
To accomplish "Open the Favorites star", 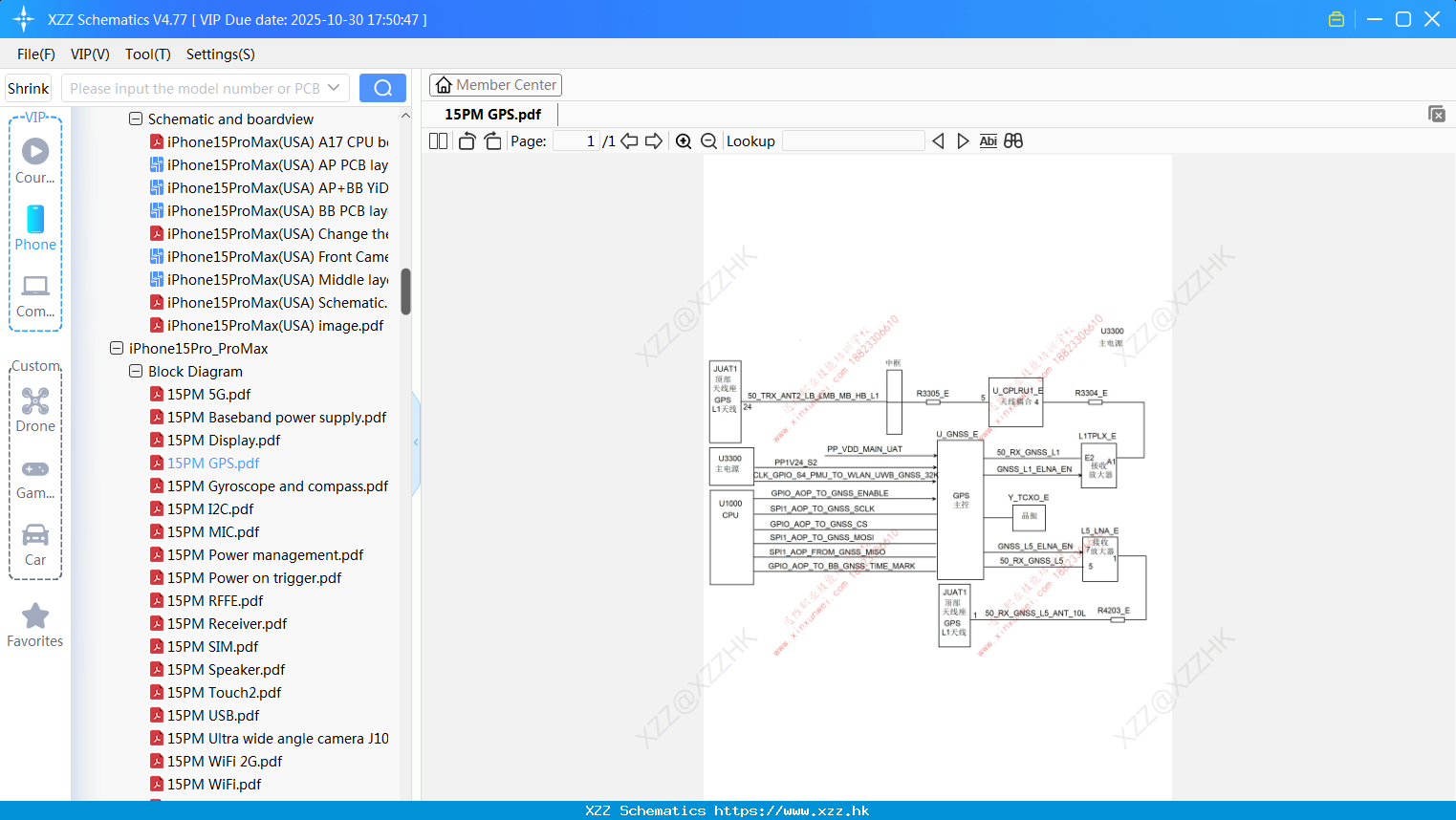I will [35, 625].
